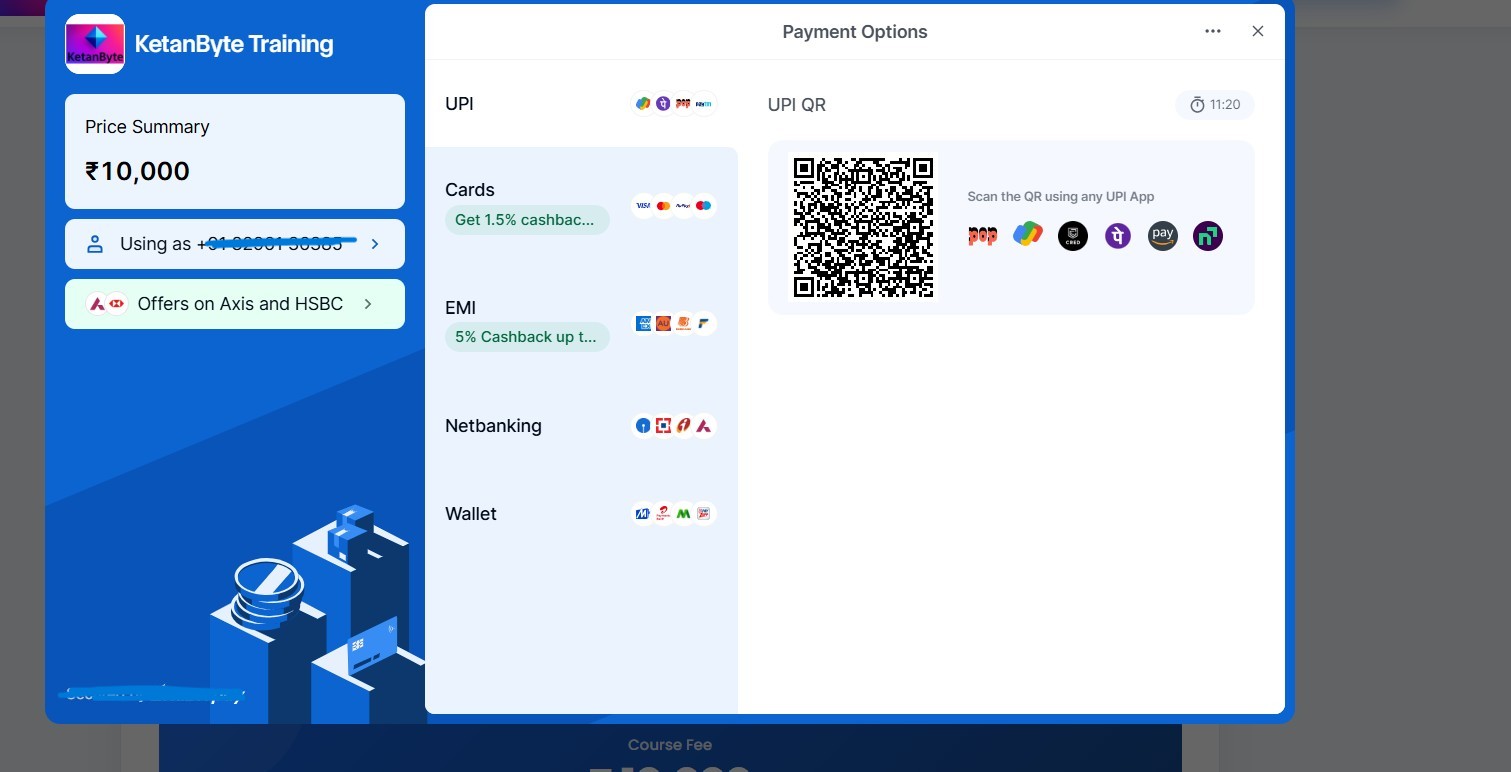Click the ICICI icon in Netbanking row

tap(683, 426)
